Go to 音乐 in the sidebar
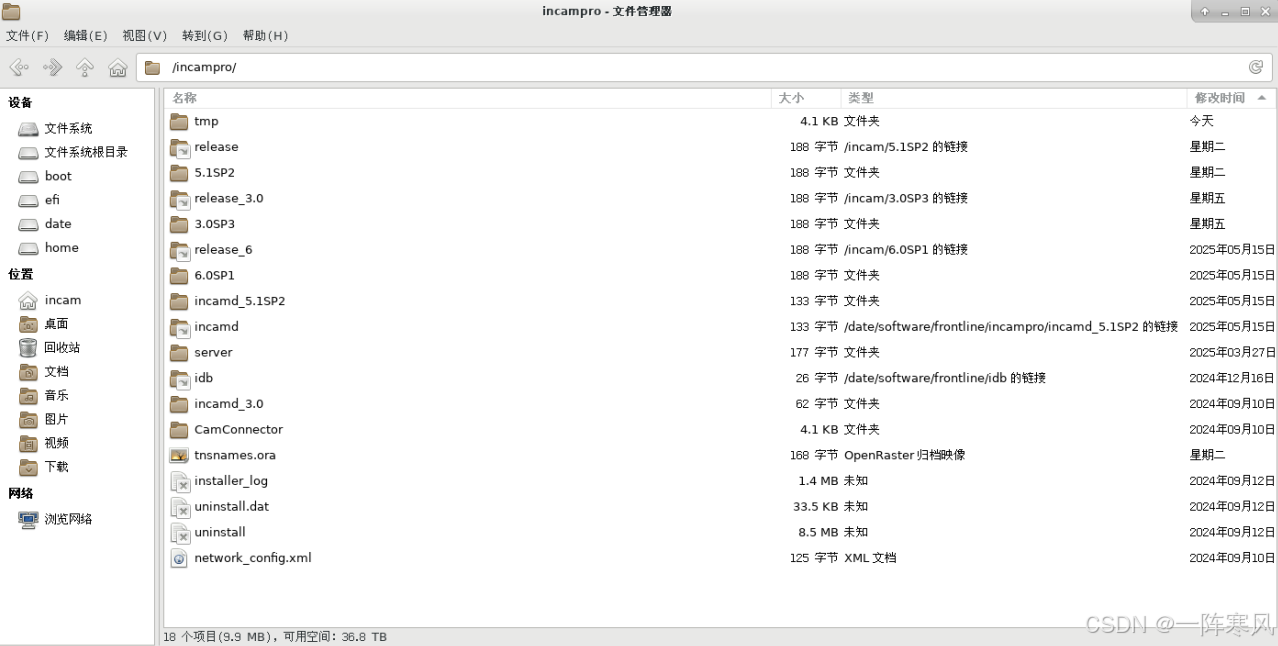The width and height of the screenshot is (1278, 646). (56, 396)
